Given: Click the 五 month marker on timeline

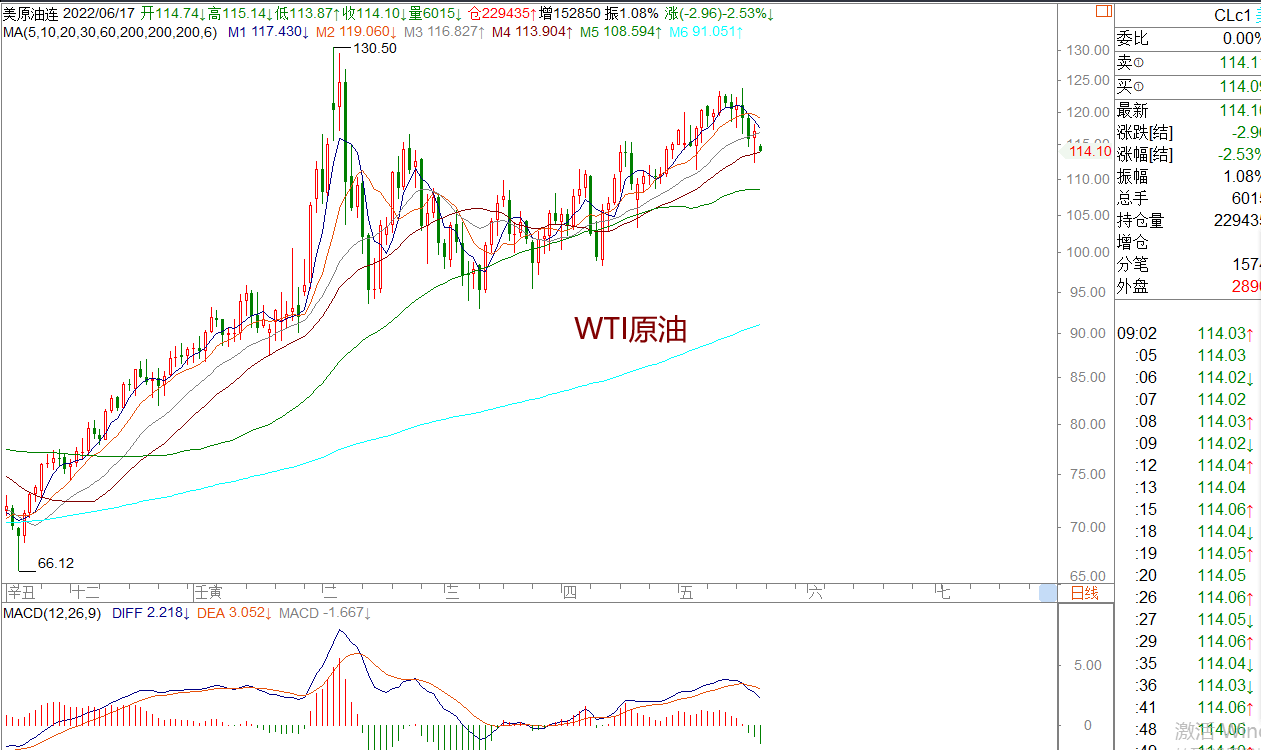Looking at the screenshot, I should point(686,592).
